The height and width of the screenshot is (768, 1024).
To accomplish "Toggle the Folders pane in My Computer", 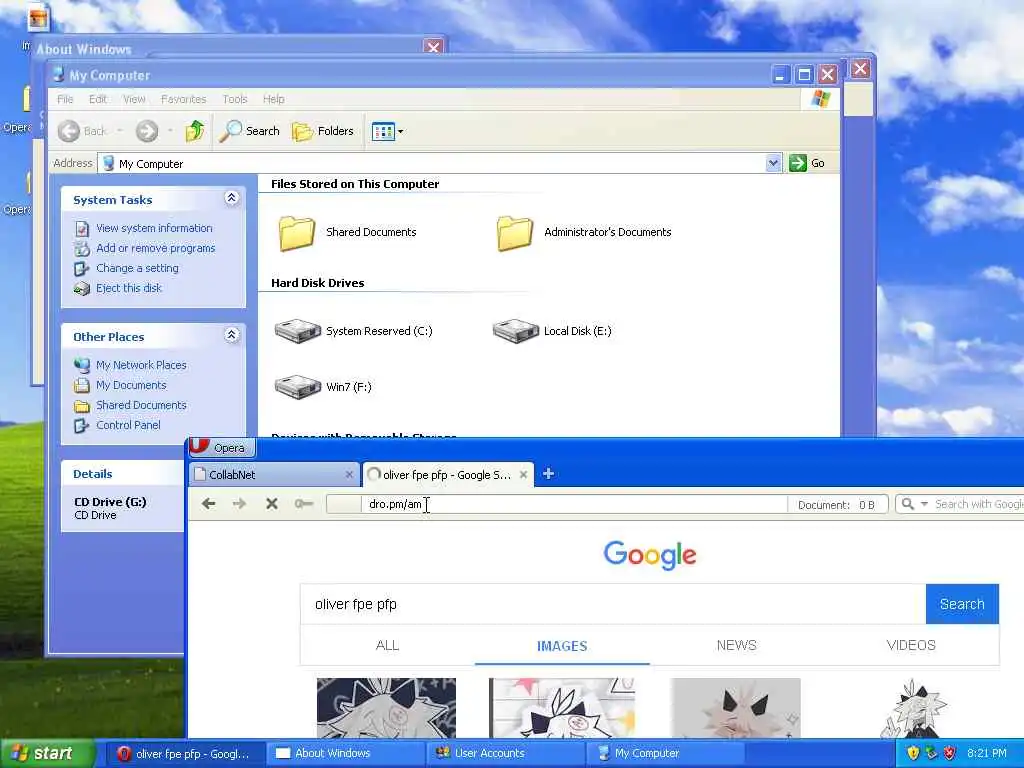I will [323, 131].
